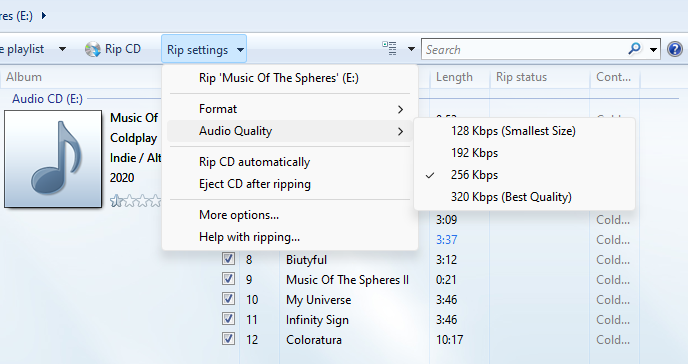Select the My Universe track title
The height and width of the screenshot is (364, 688).
click(319, 300)
